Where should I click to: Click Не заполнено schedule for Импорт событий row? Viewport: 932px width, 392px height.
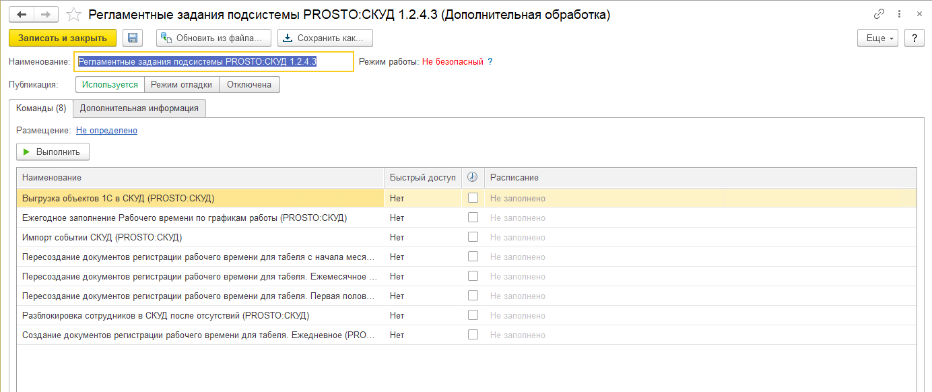tap(700, 238)
